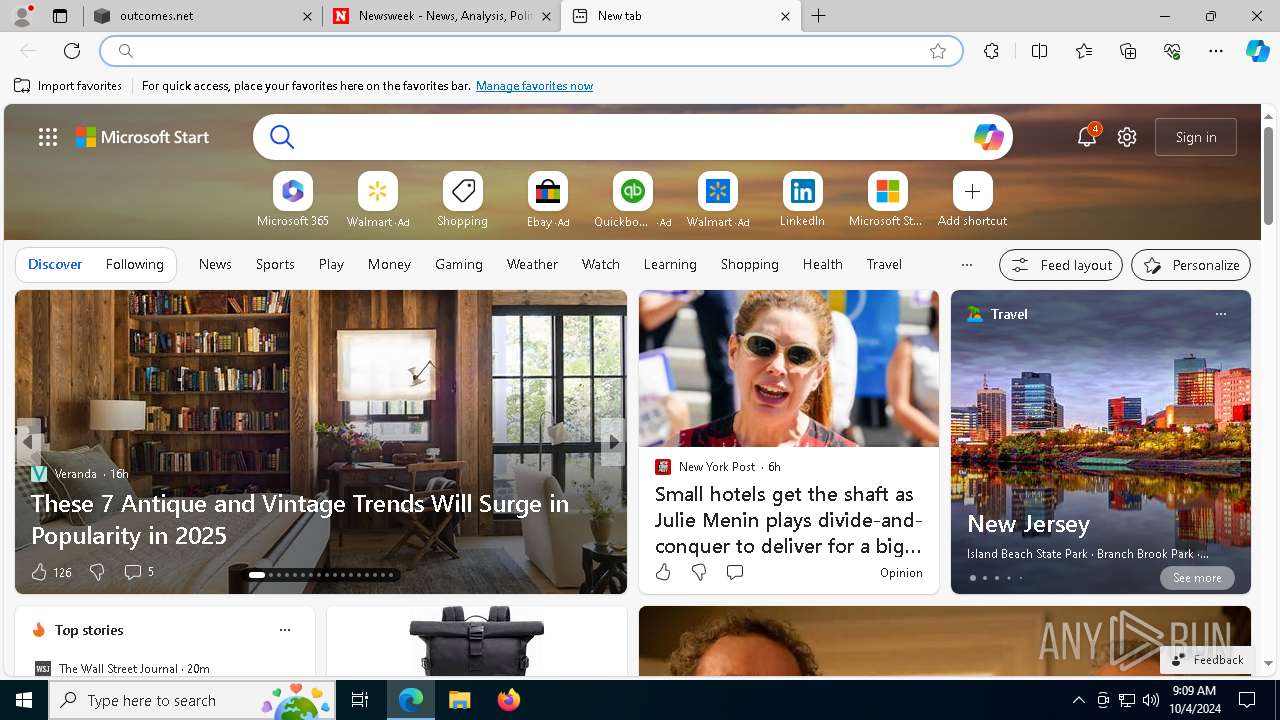Switch to the Newsweek tab
This screenshot has width=1280, height=720.
click(x=441, y=16)
